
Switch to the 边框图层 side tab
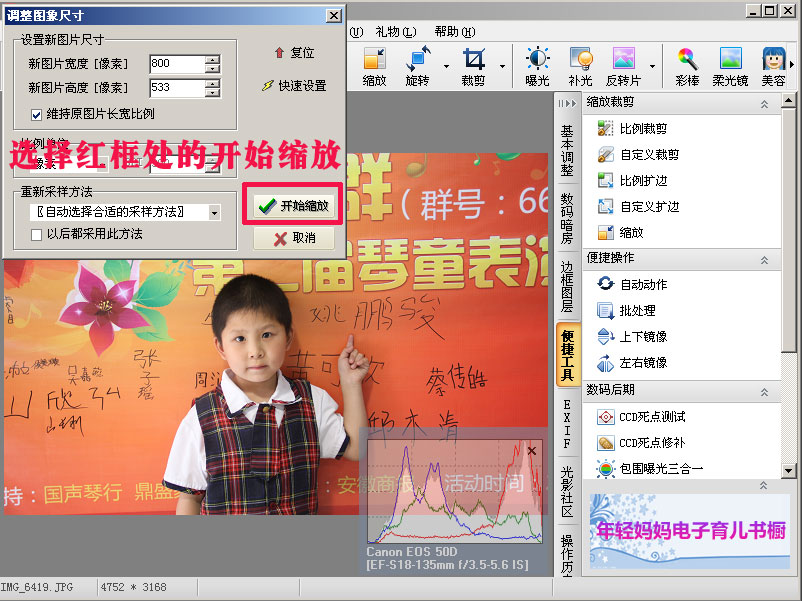coord(567,286)
